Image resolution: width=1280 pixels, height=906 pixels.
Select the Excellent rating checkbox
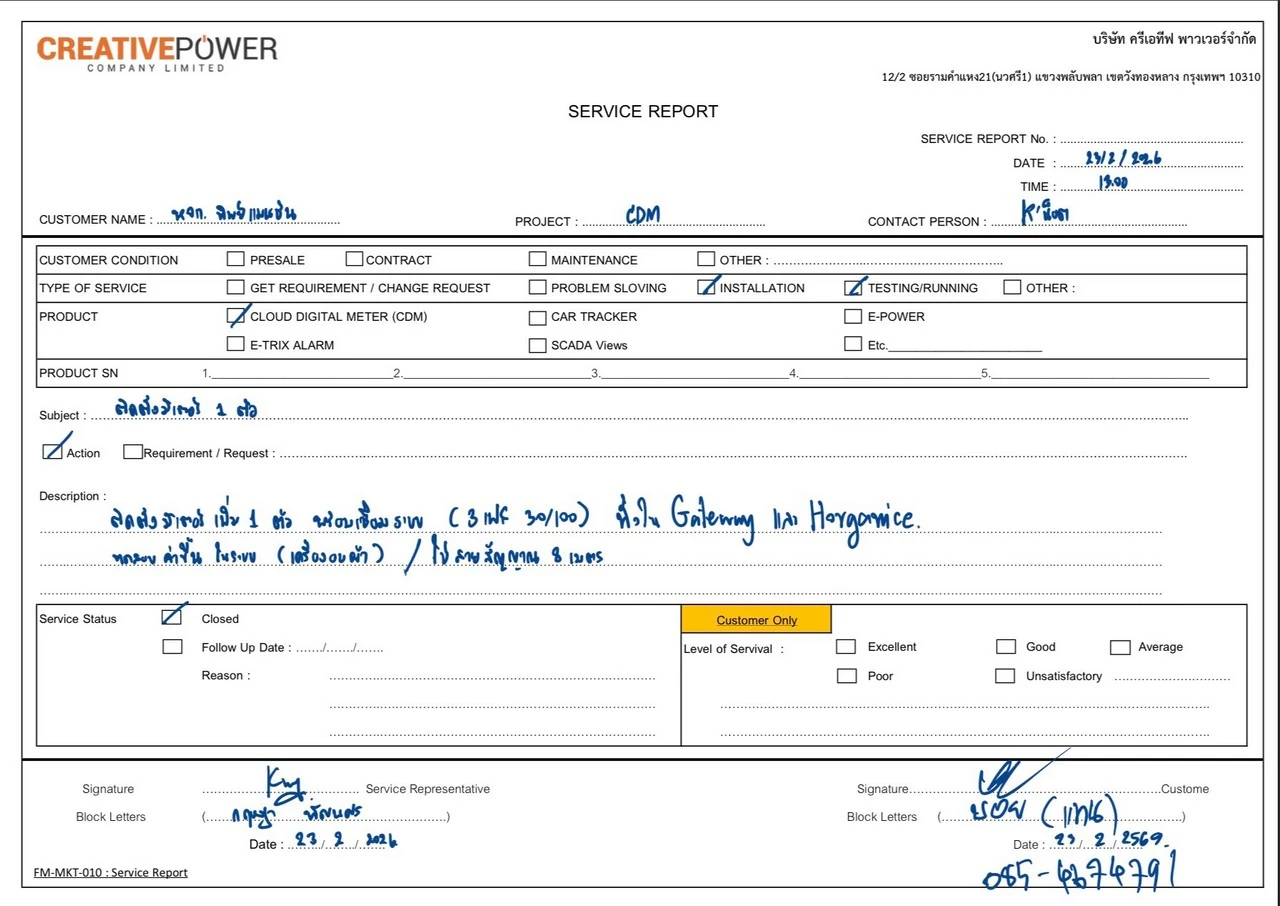(846, 646)
